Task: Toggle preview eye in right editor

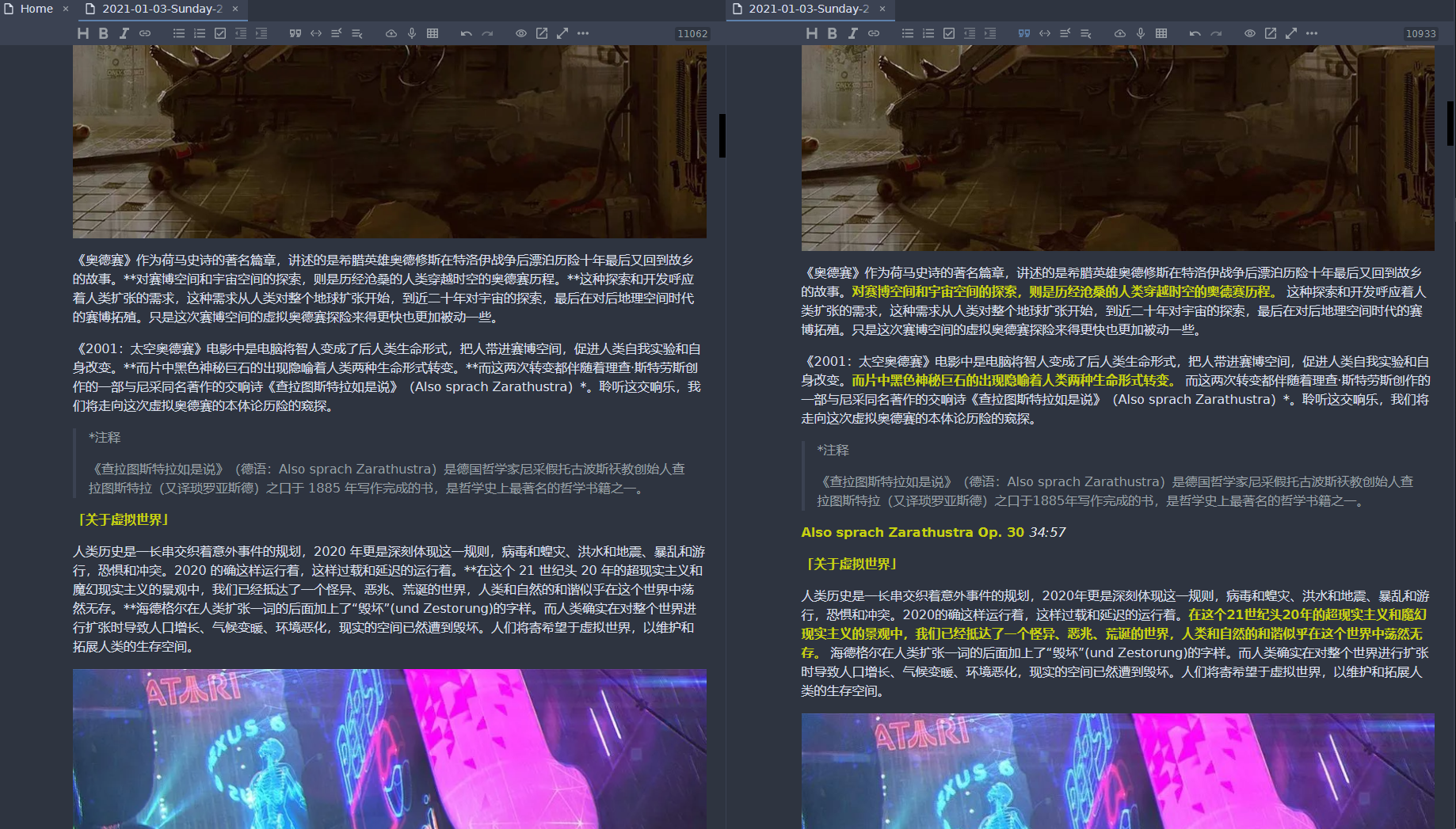Action: pos(1250,33)
